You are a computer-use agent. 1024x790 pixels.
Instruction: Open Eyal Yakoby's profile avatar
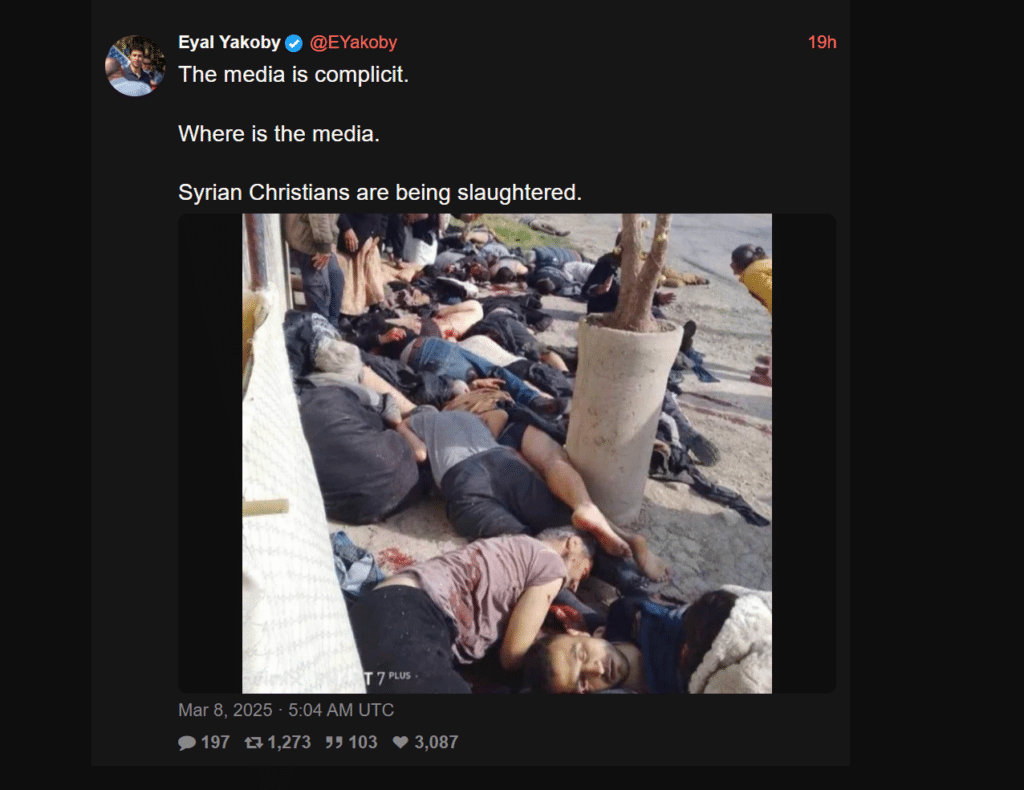pos(135,66)
